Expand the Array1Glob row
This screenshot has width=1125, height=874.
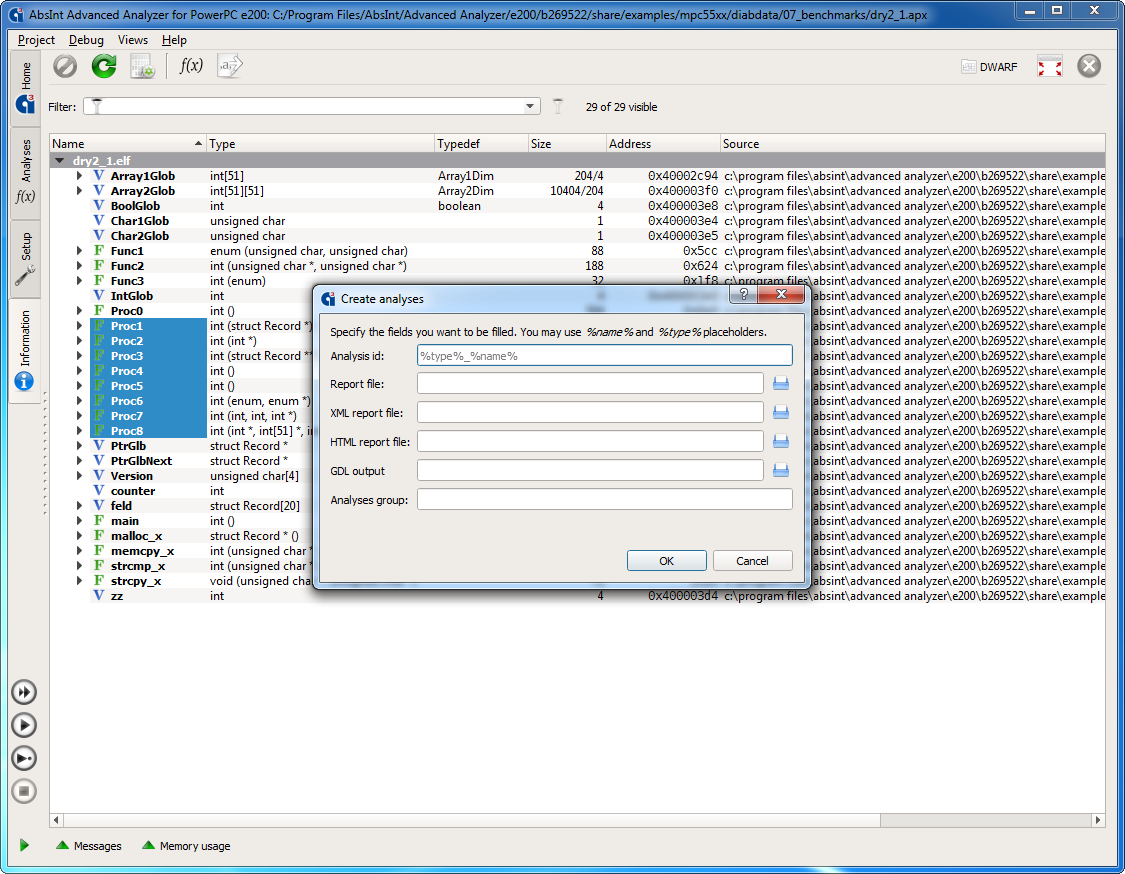pyautogui.click(x=80, y=176)
